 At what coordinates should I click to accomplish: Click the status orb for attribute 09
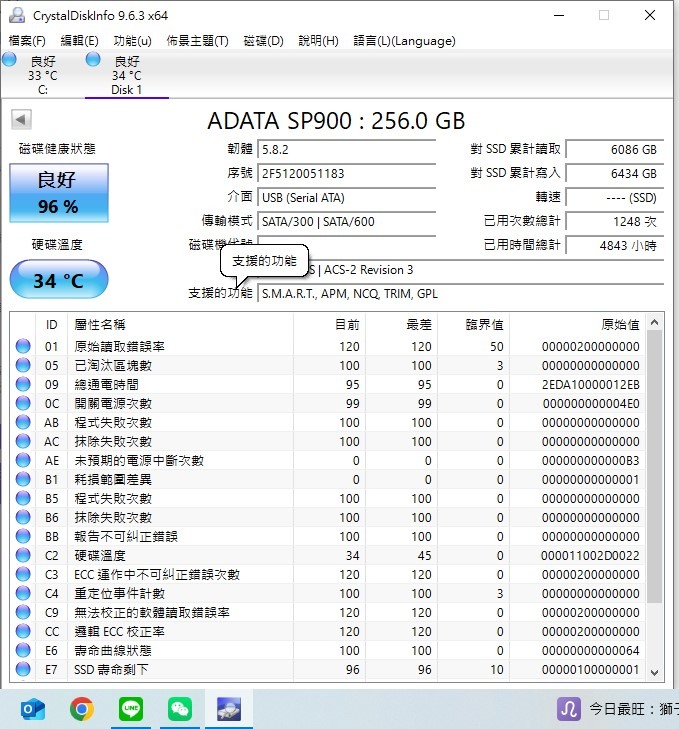(23, 384)
